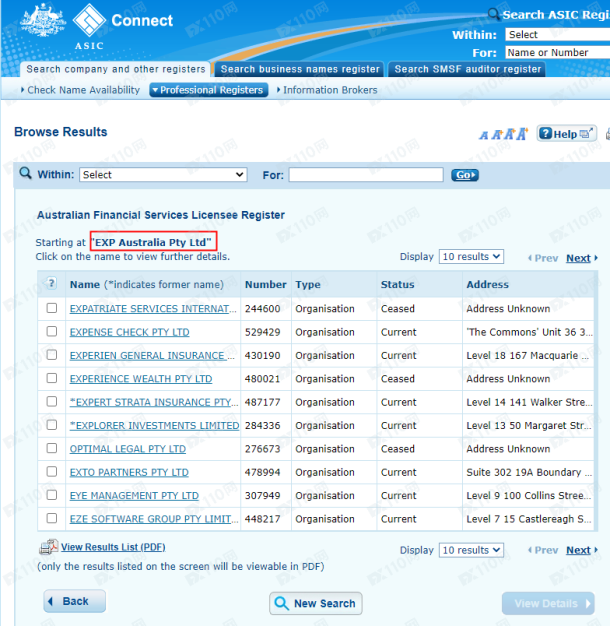Click the magnifier next to Search ASIC Registers
The image size is (610, 626).
[494, 14]
